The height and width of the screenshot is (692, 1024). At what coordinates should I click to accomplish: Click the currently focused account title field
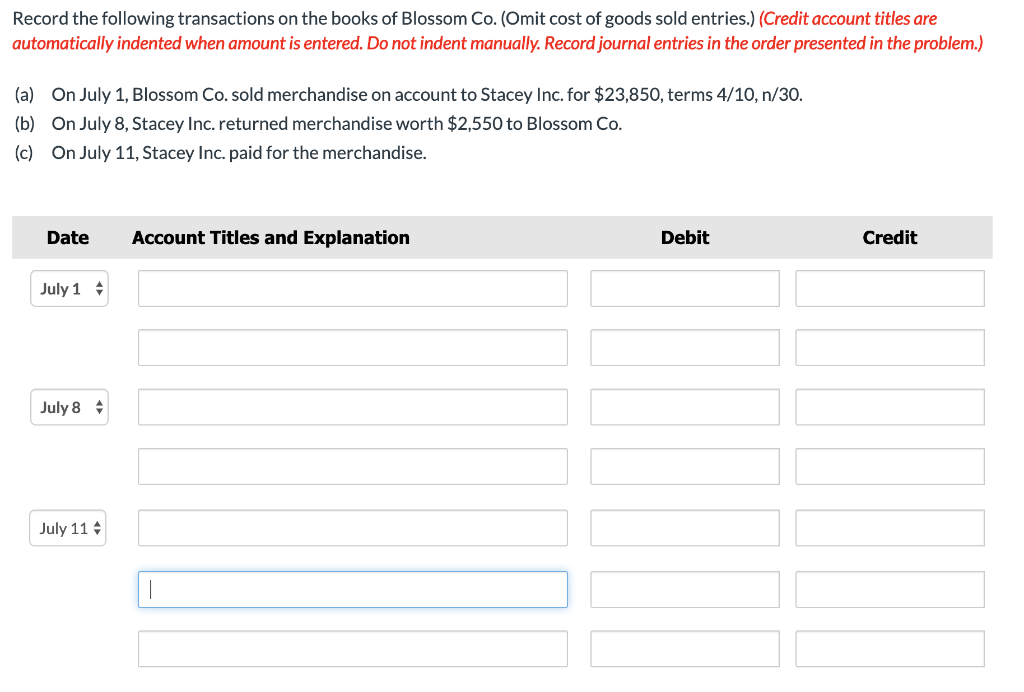352,589
